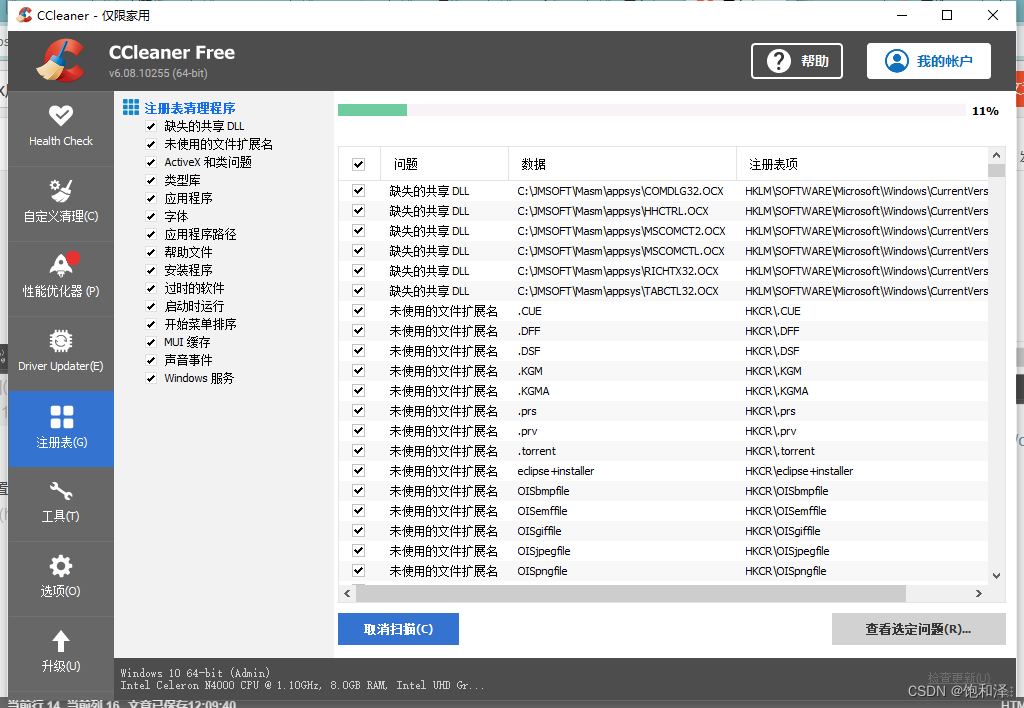The width and height of the screenshot is (1024, 708).
Task: Click the scan progress bar
Action: point(652,110)
